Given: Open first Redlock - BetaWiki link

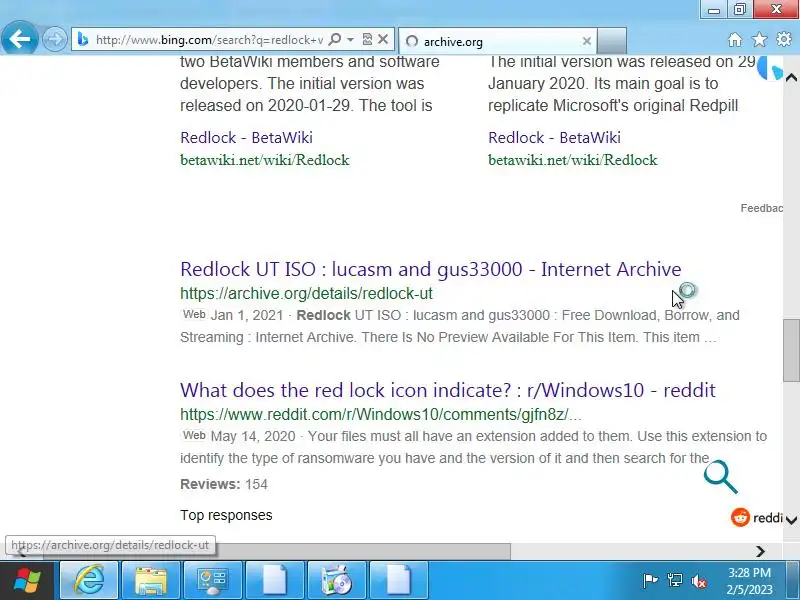Looking at the screenshot, I should coord(246,138).
